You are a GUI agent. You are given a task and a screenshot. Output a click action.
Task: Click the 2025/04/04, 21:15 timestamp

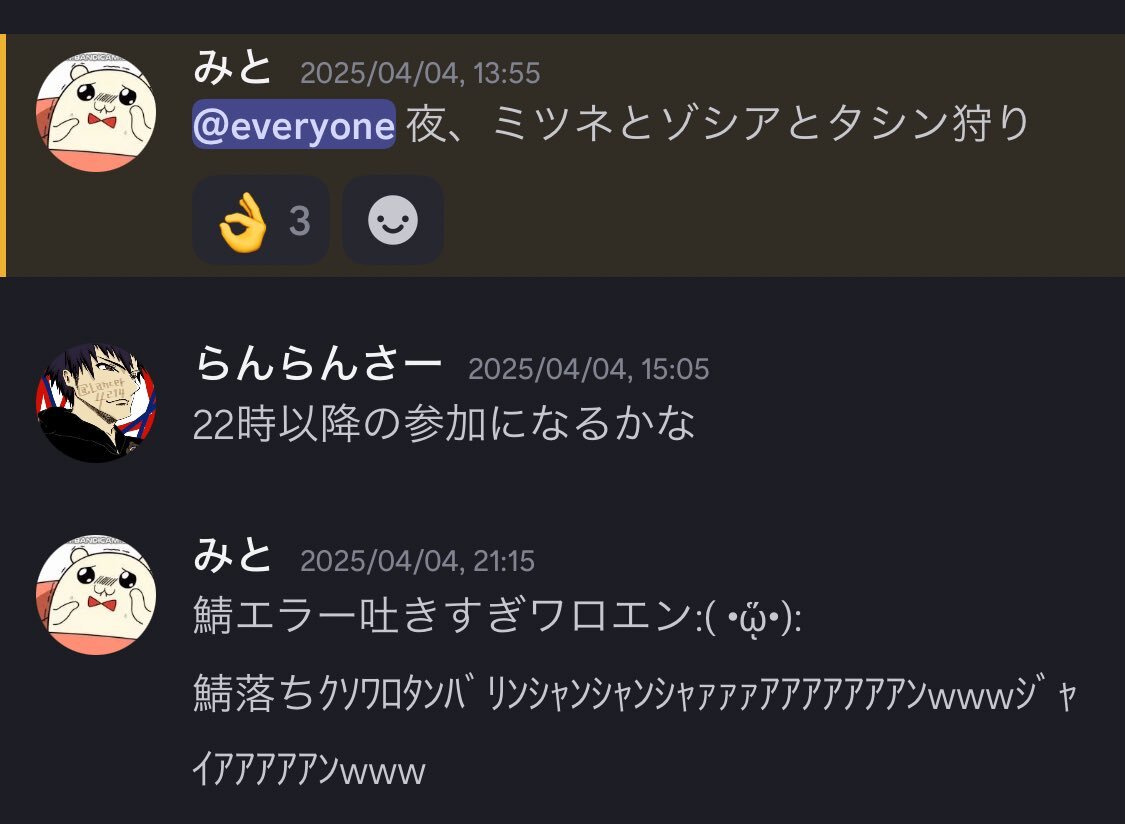417,561
